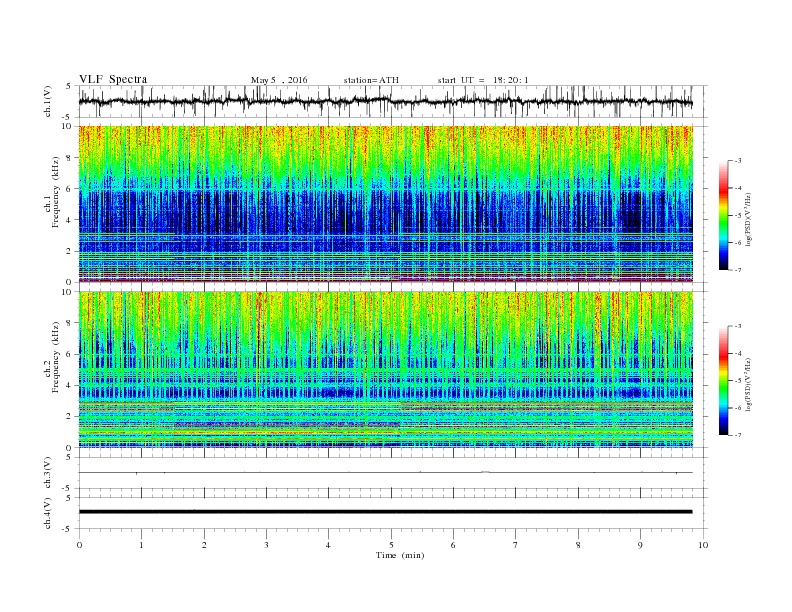Click the "1" tick on the Time axis
This screenshot has height=612, width=792.
pyautogui.click(x=141, y=545)
